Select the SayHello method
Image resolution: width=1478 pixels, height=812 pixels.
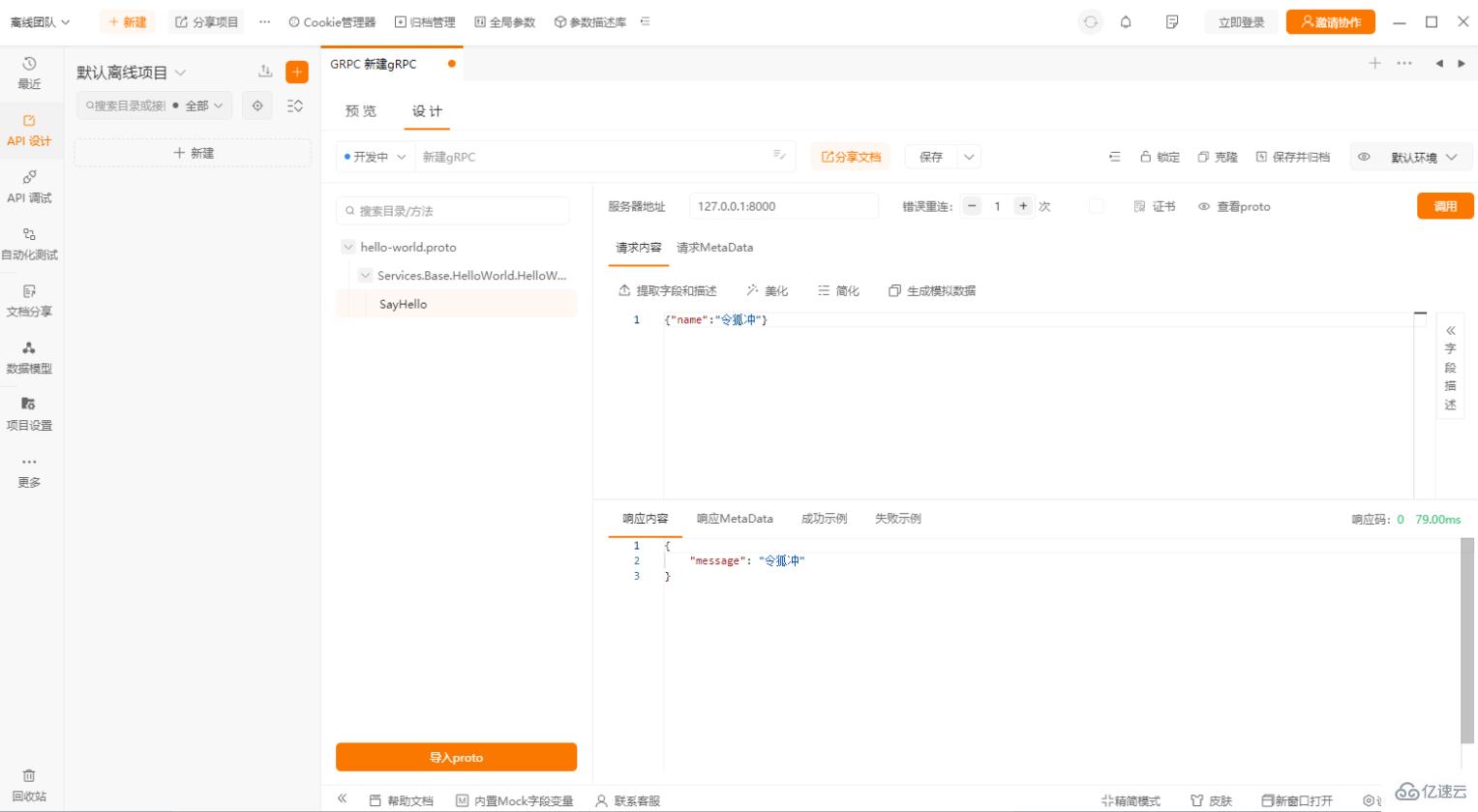tap(456, 304)
